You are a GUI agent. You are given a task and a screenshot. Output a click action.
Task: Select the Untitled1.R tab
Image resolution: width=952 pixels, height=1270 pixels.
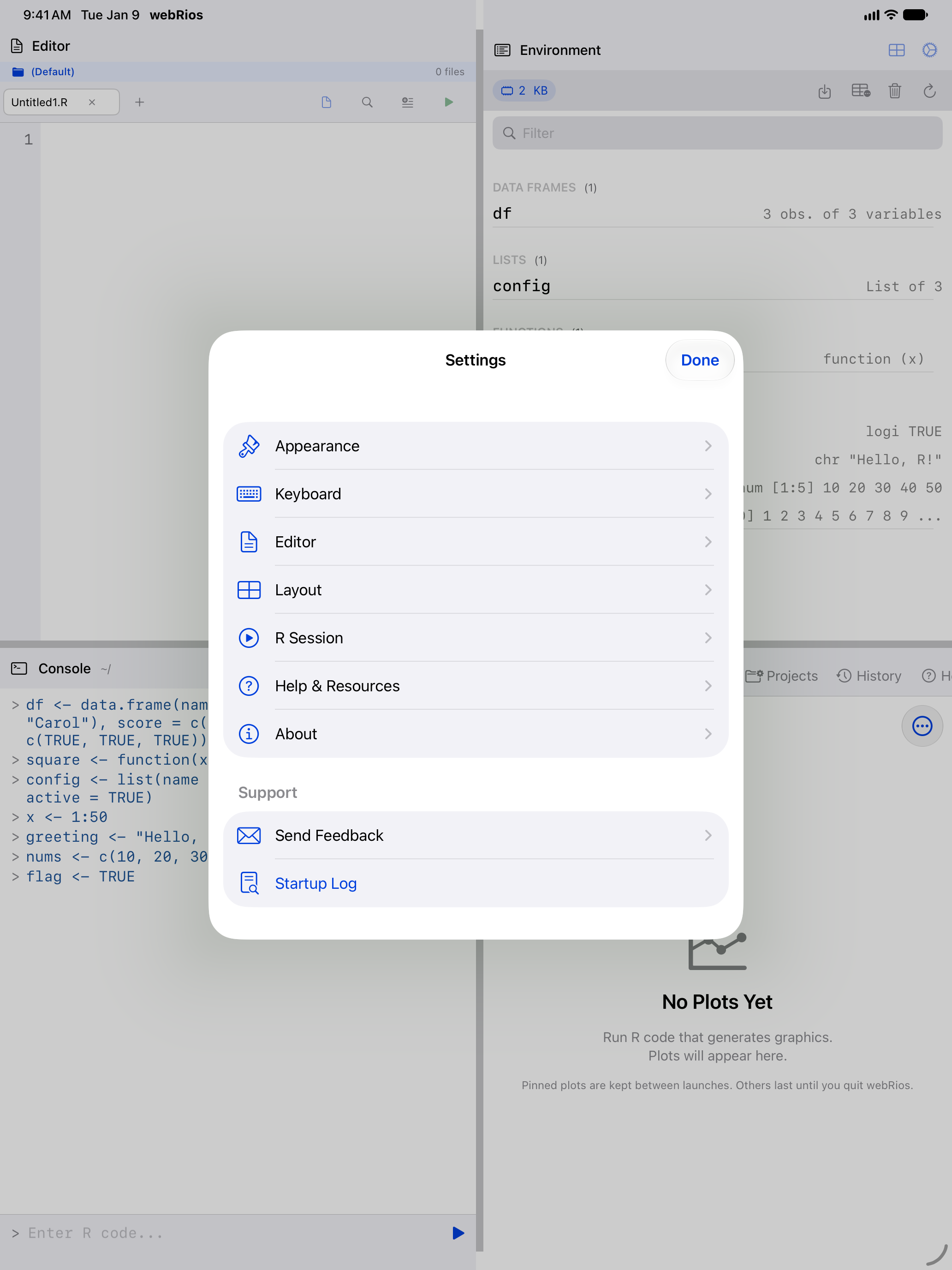pyautogui.click(x=61, y=102)
